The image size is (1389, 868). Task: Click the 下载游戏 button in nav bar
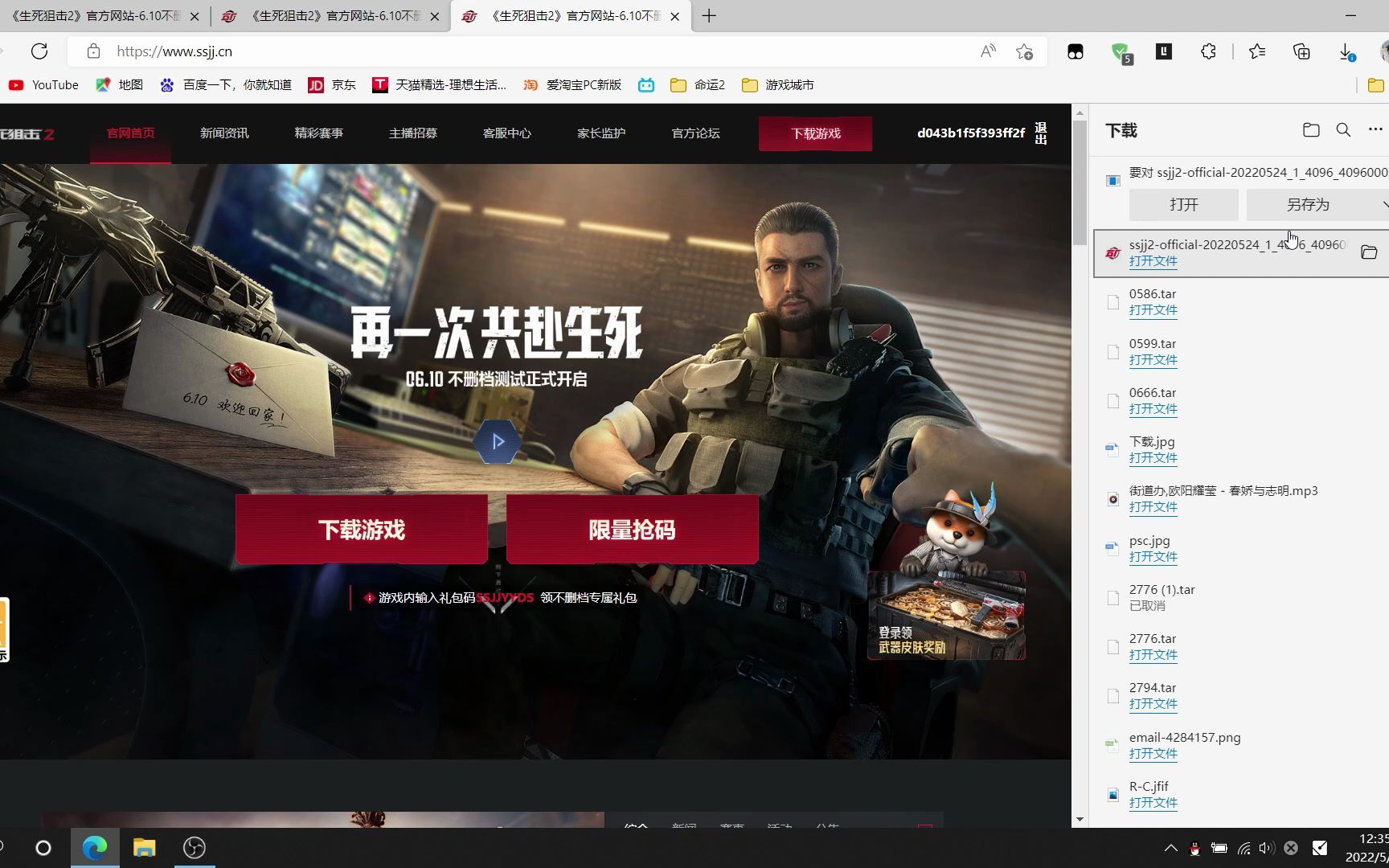click(815, 133)
